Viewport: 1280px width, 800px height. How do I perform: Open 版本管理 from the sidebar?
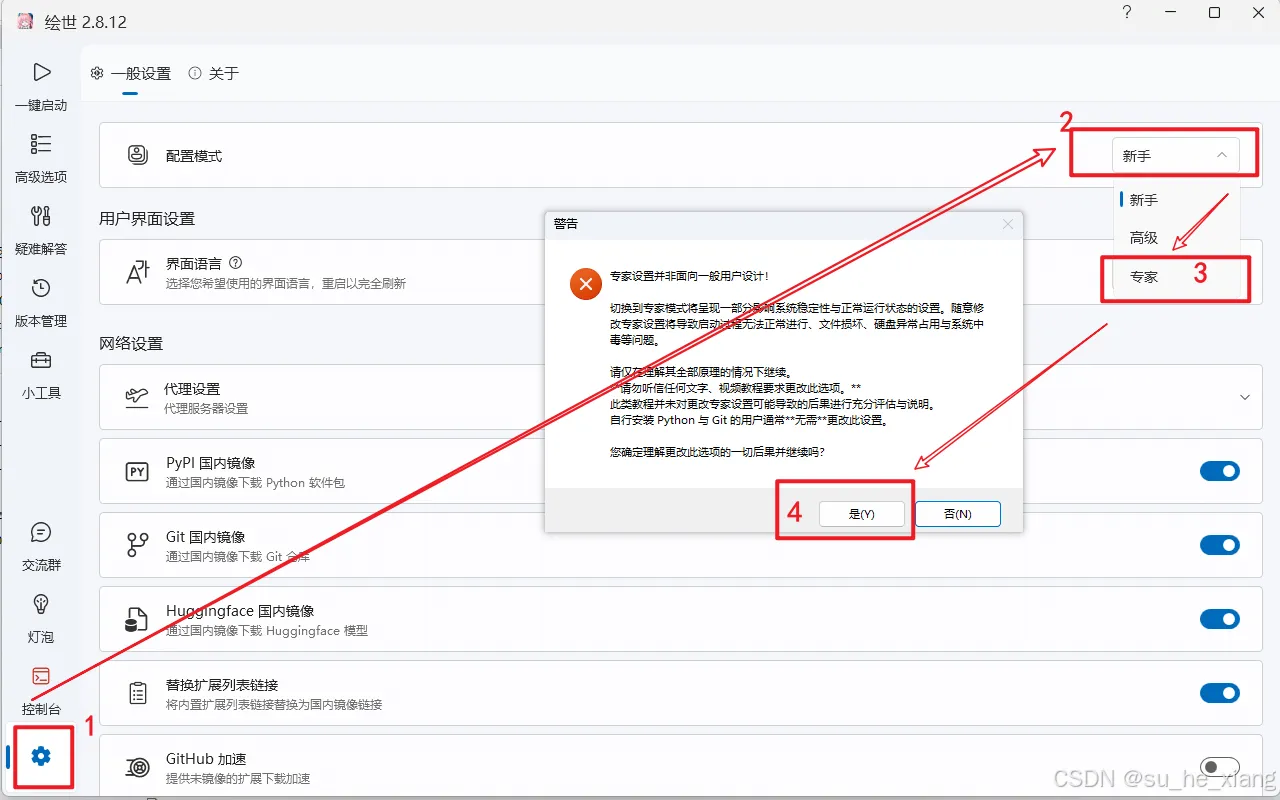[41, 301]
